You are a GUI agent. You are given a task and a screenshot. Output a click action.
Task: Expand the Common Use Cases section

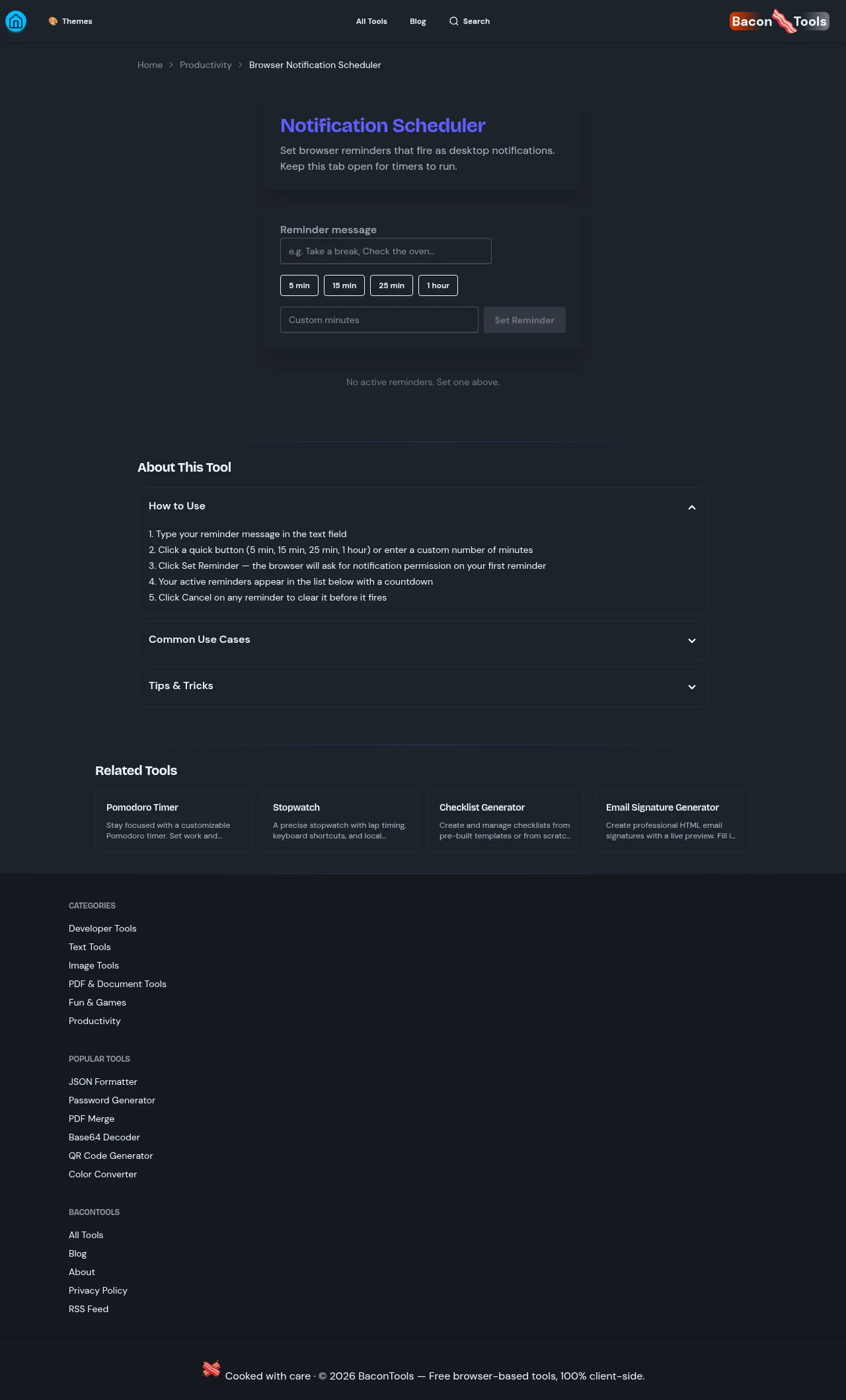pyautogui.click(x=691, y=640)
